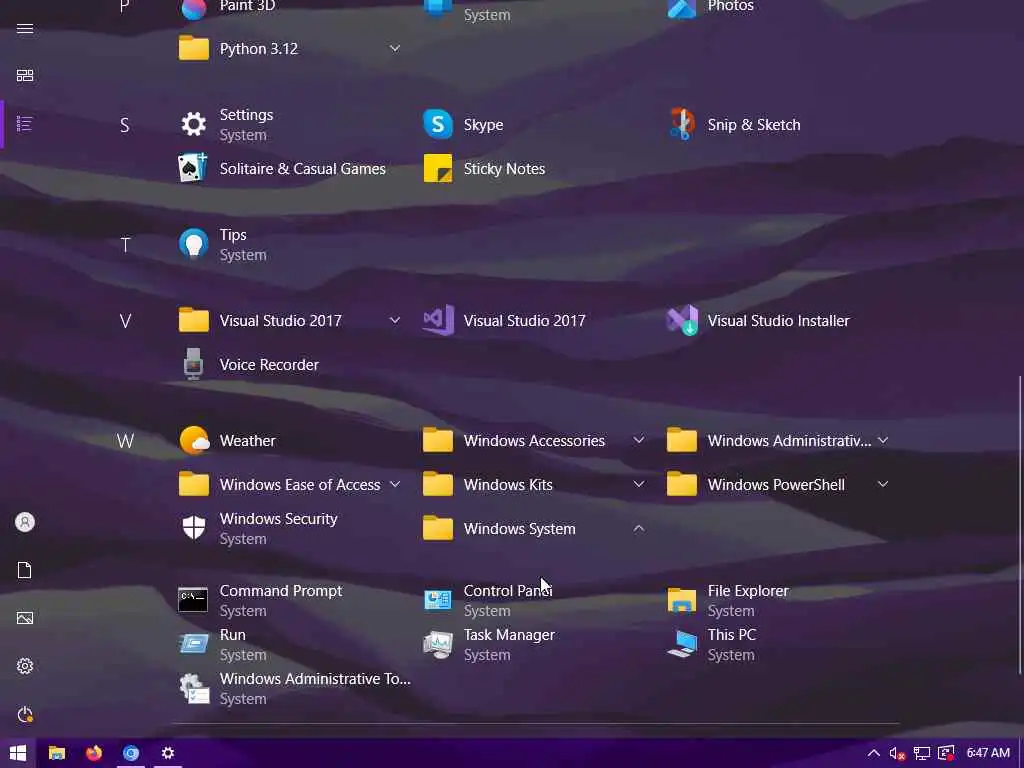This screenshot has height=768, width=1024.
Task: Launch Visual Studio 2017 application
Action: [x=535, y=321]
